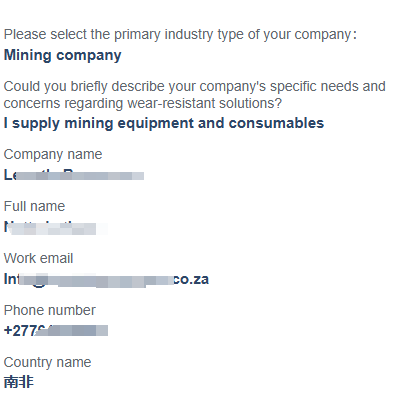Click the word 'Please' at the top
Image resolution: width=415 pixels, height=403 pixels.
[x=25, y=35]
